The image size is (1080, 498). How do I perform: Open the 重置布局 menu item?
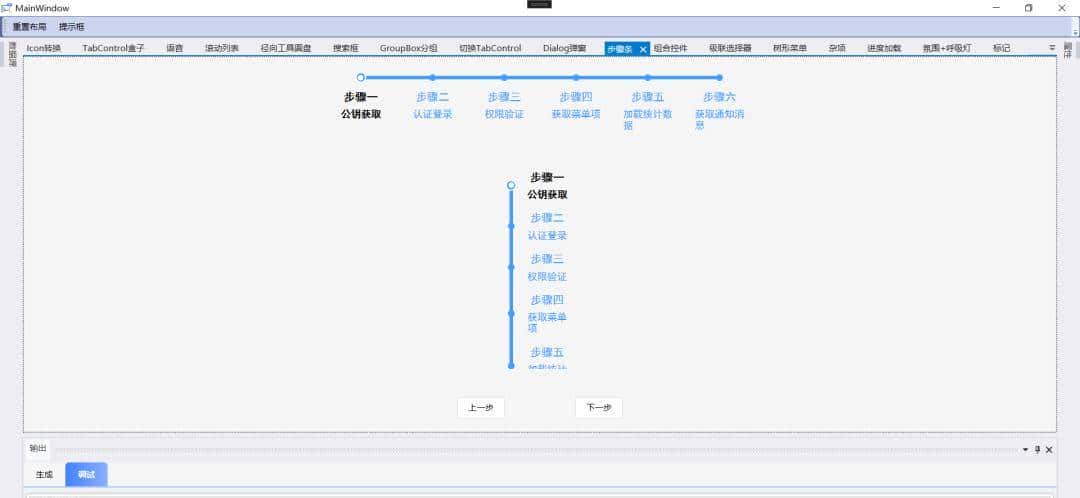[30, 27]
